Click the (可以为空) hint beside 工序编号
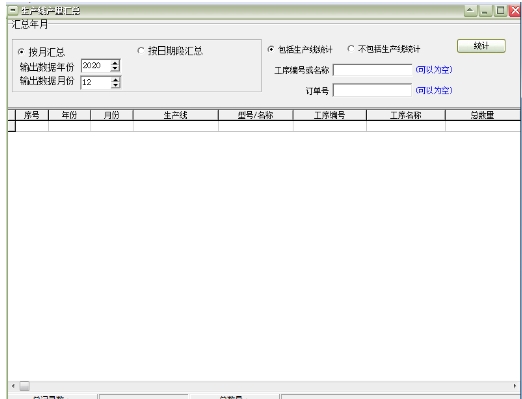This screenshot has width=522, height=399. 434,70
